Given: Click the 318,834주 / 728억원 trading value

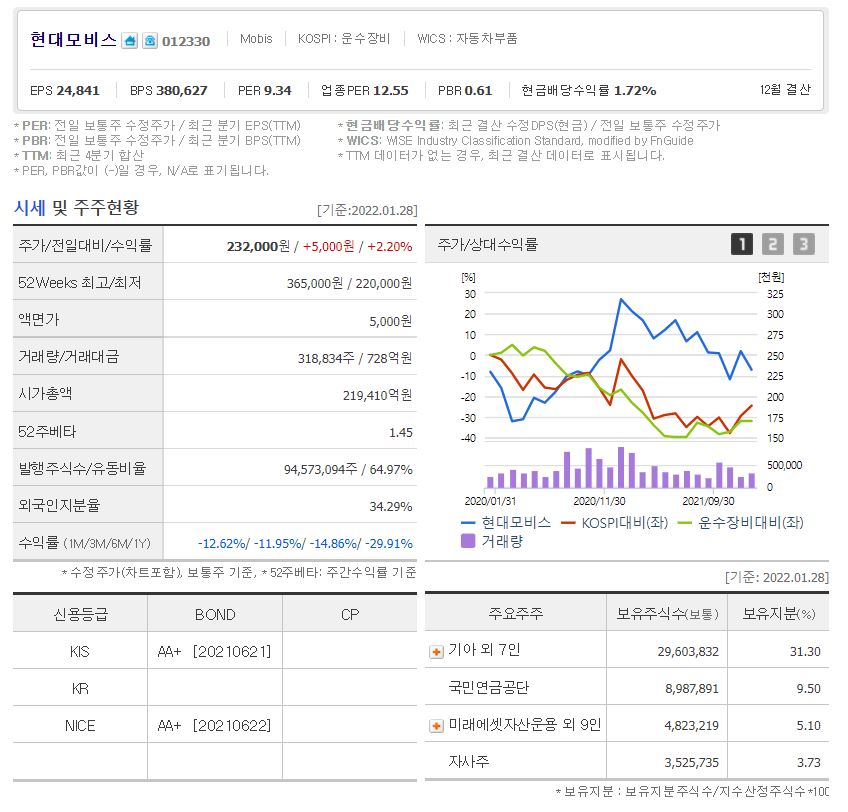Looking at the screenshot, I should (355, 358).
